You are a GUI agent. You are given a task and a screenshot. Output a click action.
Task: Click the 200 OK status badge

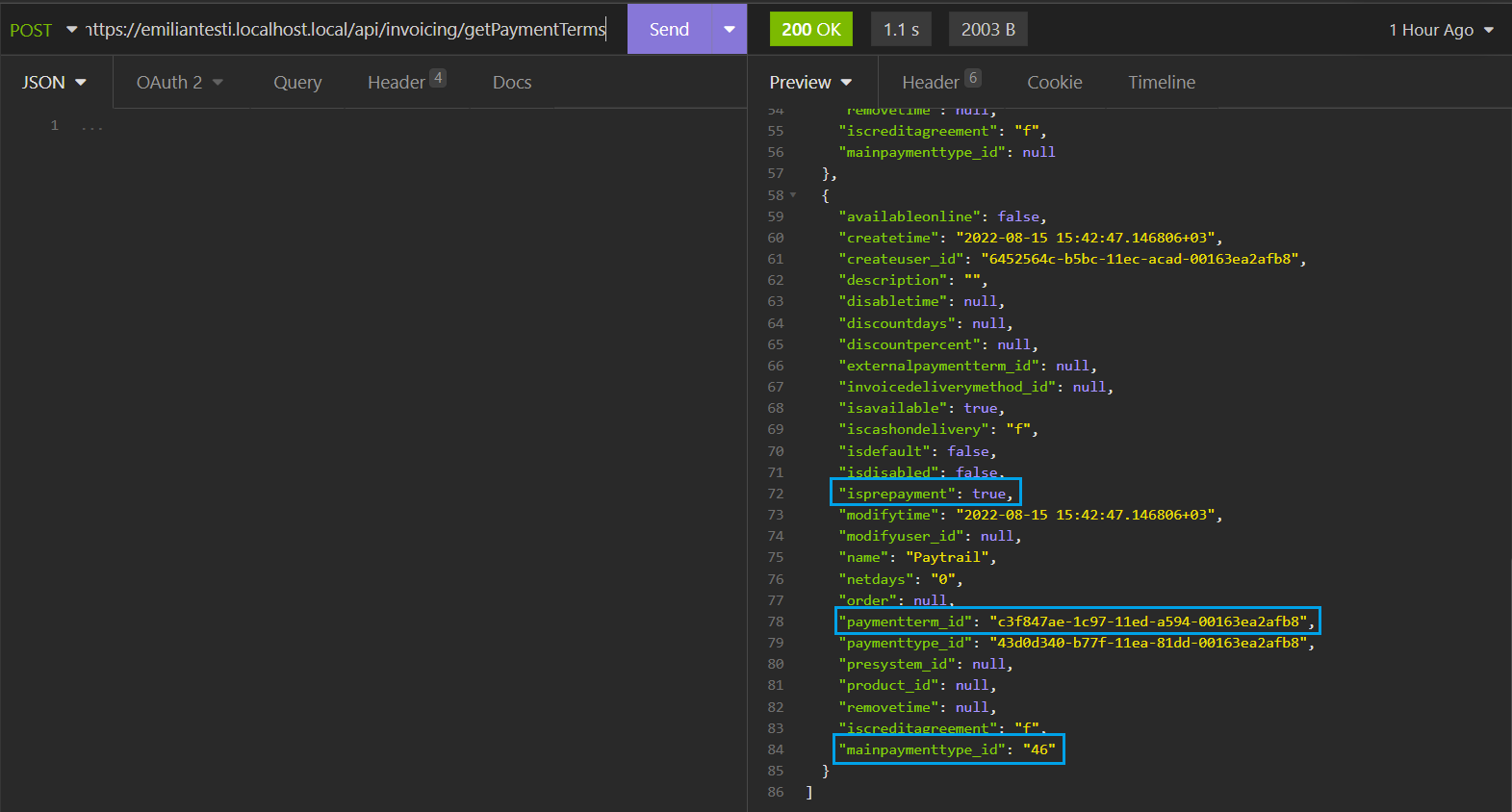pos(810,30)
